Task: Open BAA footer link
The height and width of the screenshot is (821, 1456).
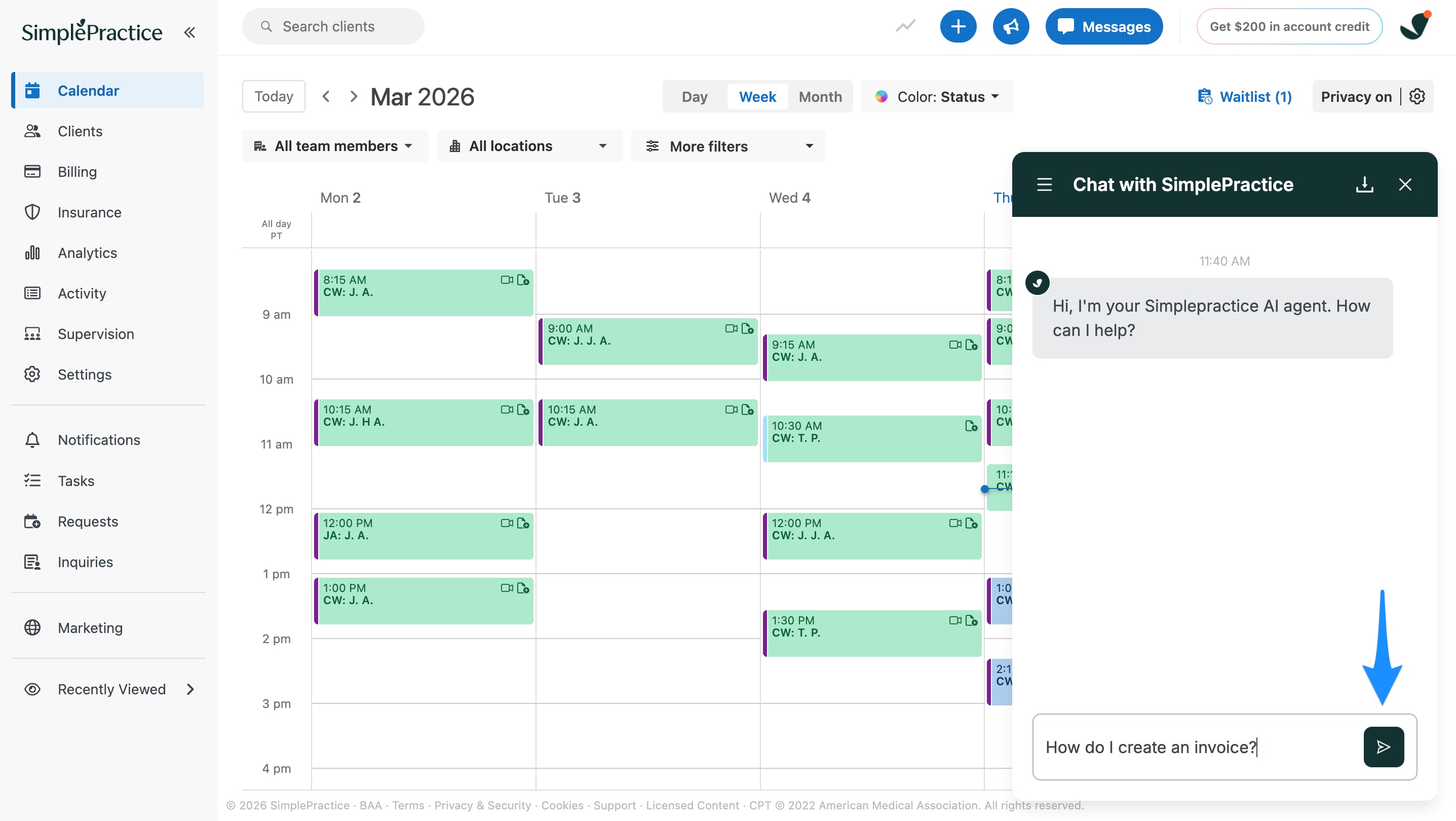Action: coord(371,805)
